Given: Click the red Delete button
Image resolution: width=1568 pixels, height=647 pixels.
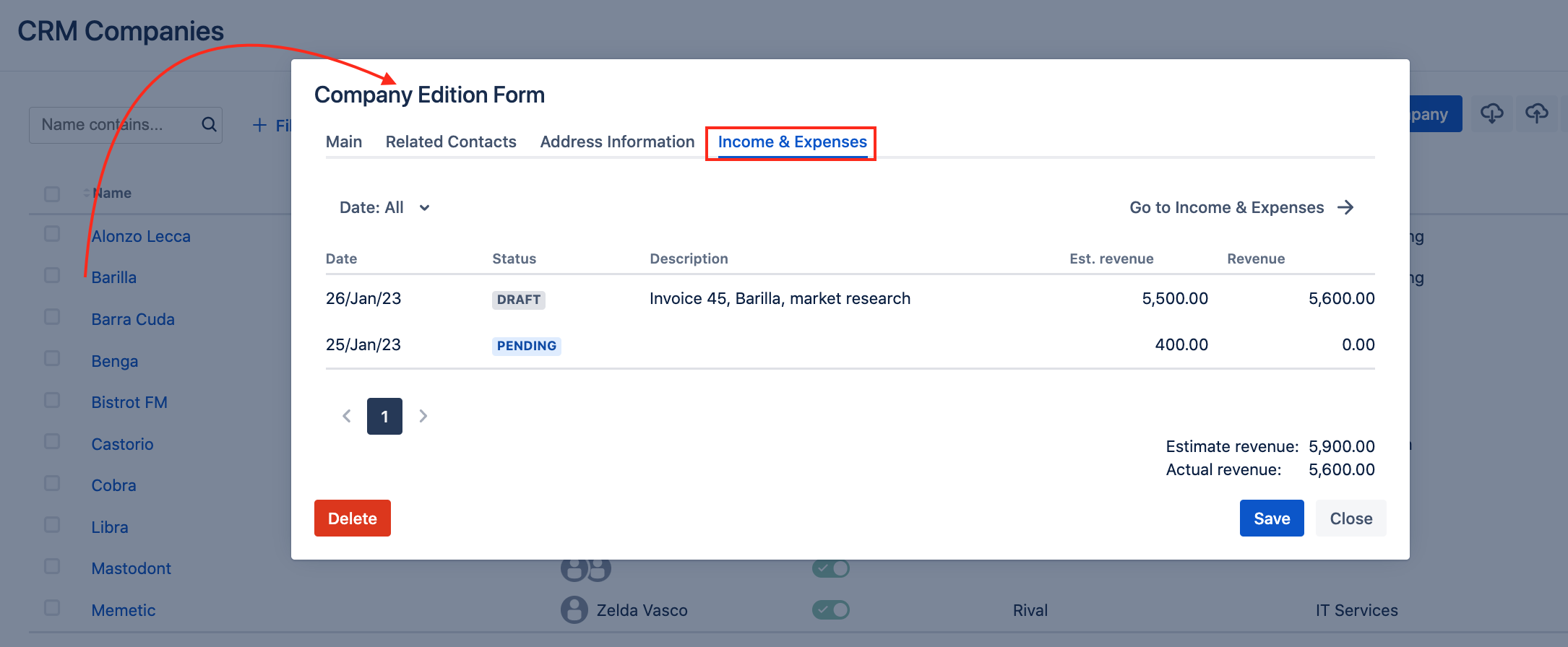Looking at the screenshot, I should click(x=353, y=518).
